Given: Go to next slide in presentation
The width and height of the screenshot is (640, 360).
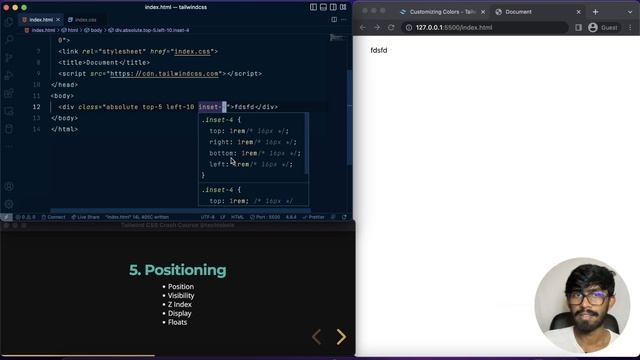Looking at the screenshot, I should (x=341, y=337).
